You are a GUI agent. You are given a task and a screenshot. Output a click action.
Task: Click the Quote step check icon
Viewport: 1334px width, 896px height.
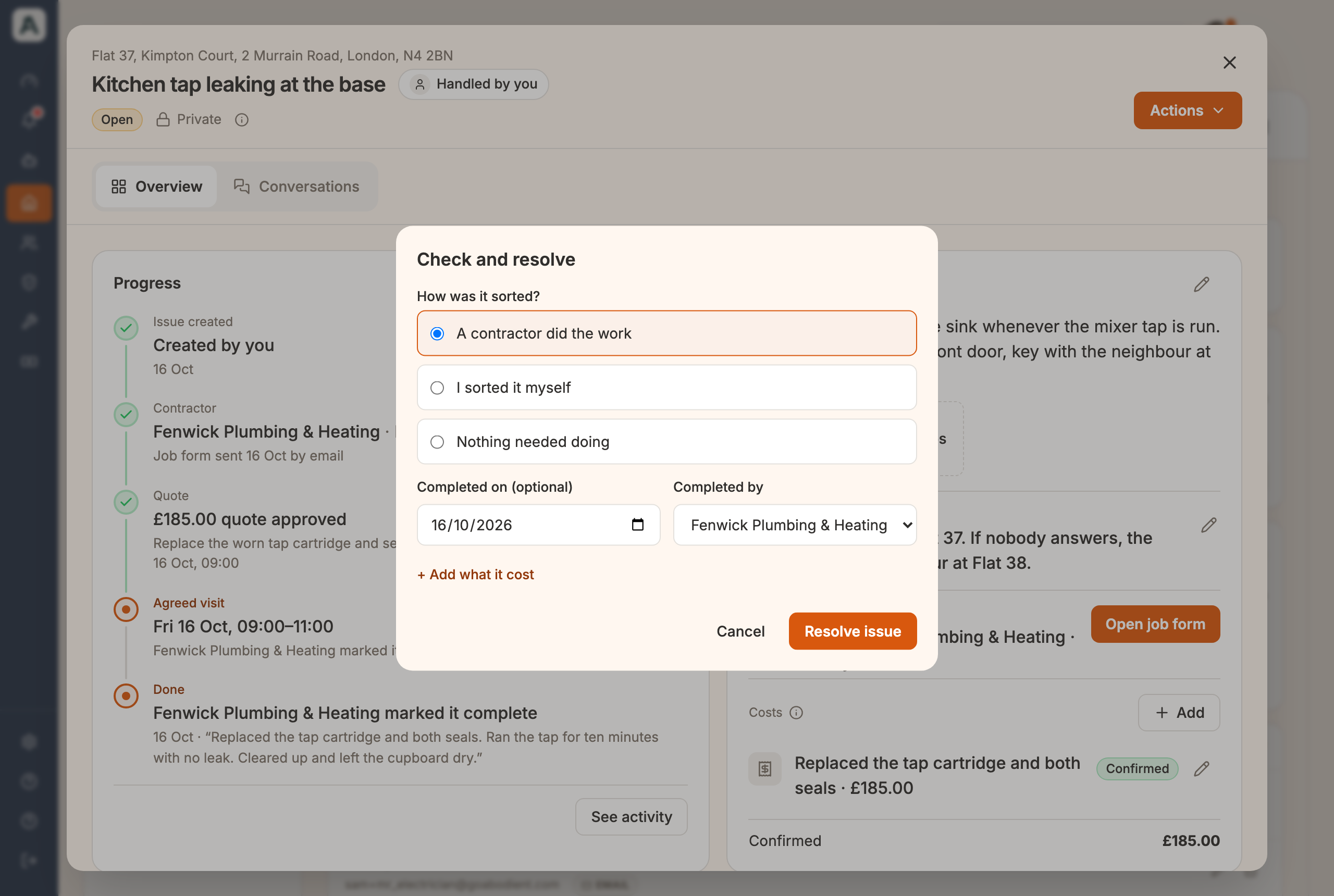[x=126, y=502]
